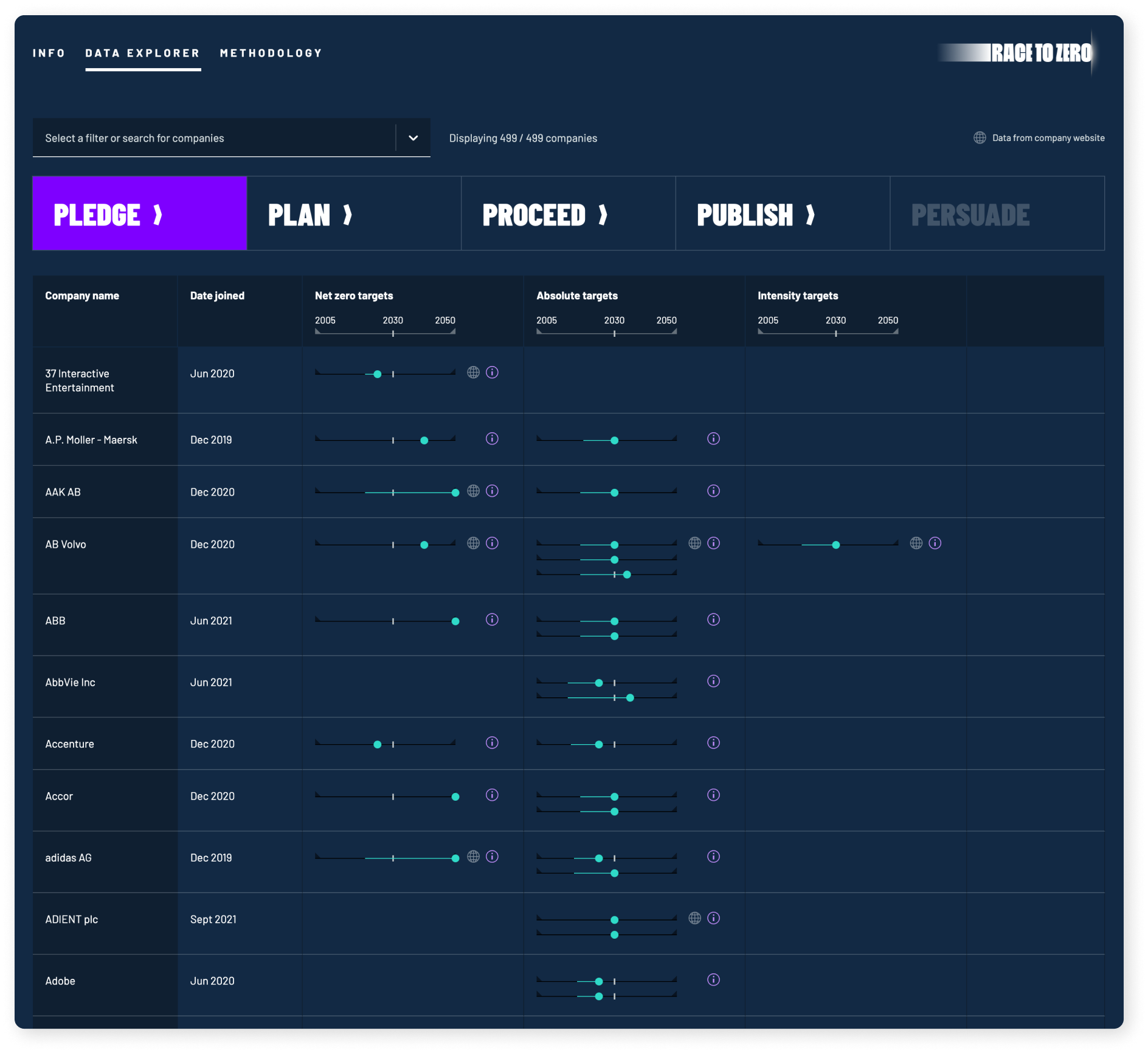Viewport: 1148px width, 1053px height.
Task: Open the Info tab
Action: [x=49, y=54]
